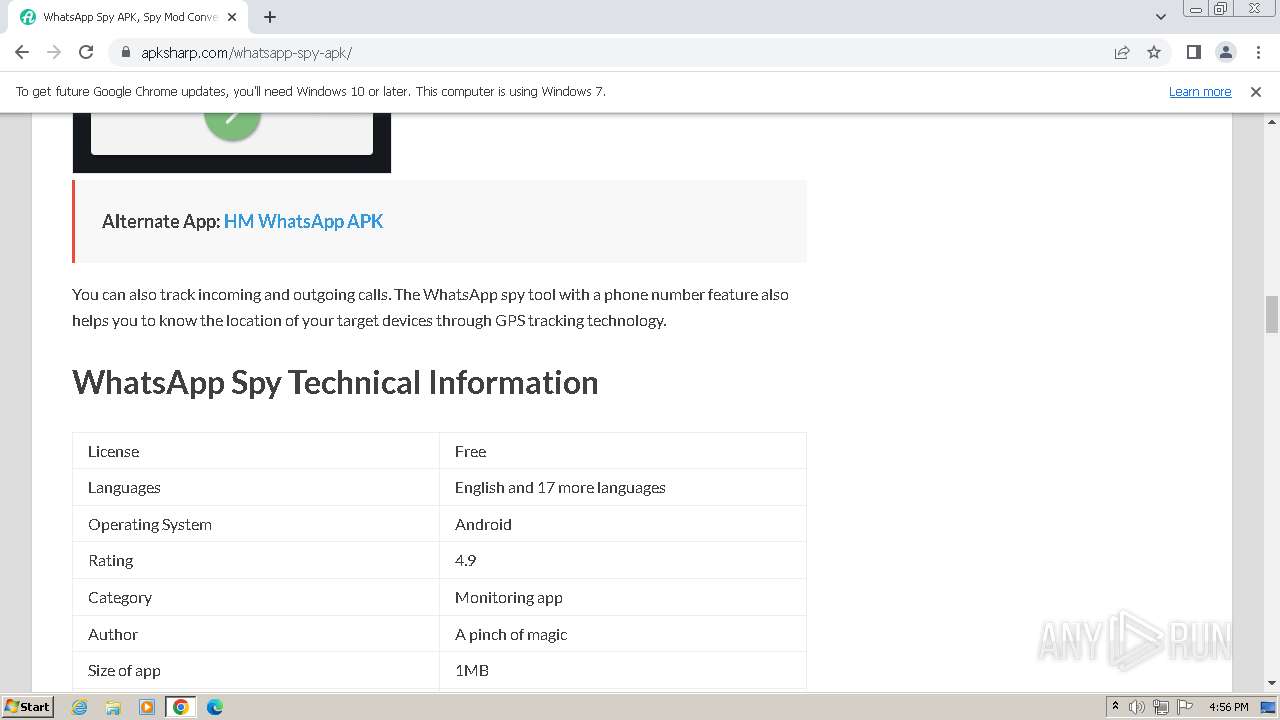Image resolution: width=1280 pixels, height=720 pixels.
Task: Open Action Center flag icon
Action: [1185, 707]
